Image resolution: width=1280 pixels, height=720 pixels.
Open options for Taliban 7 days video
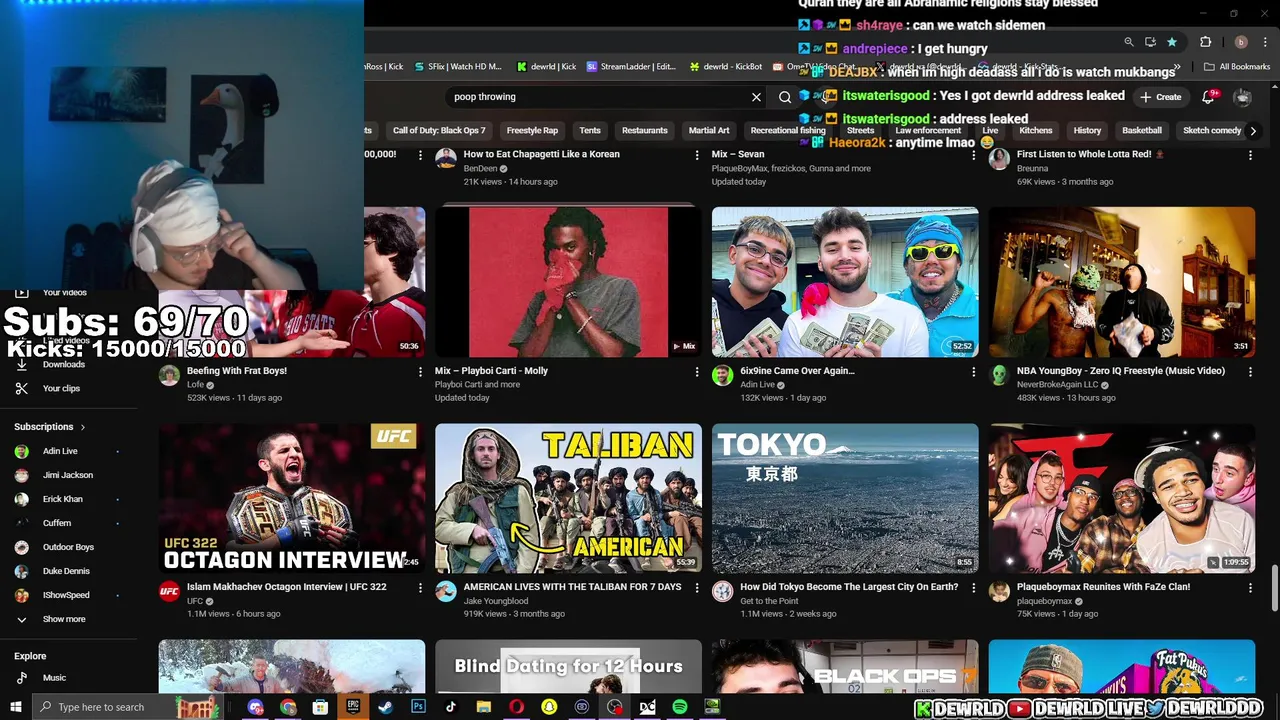click(x=697, y=587)
